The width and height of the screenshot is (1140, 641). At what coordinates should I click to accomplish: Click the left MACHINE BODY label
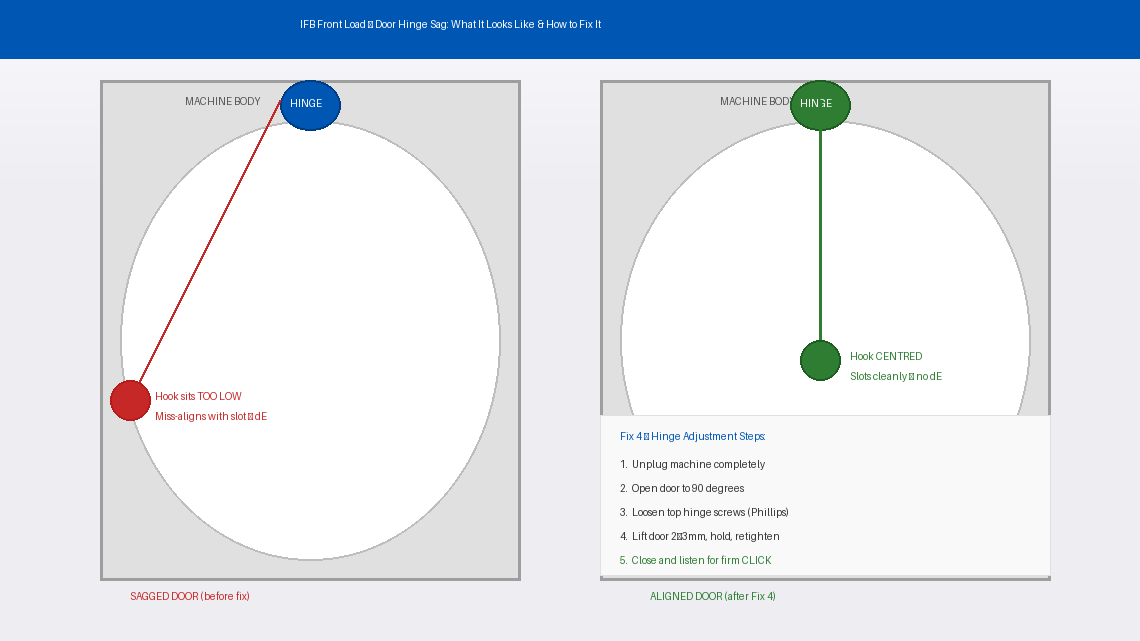(222, 102)
